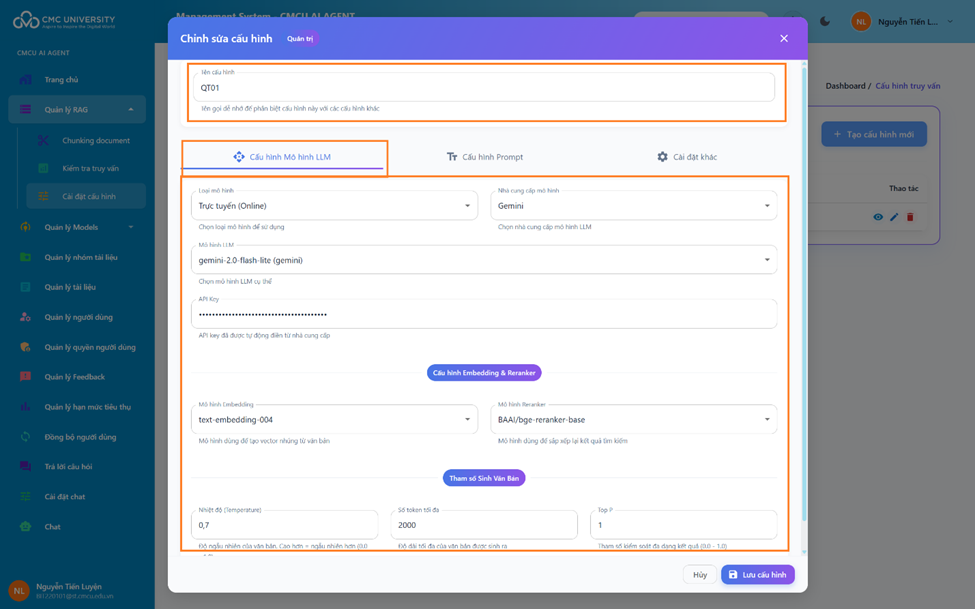Click the Hủy cancel button
Image resolution: width=975 pixels, height=609 pixels.
[700, 575]
